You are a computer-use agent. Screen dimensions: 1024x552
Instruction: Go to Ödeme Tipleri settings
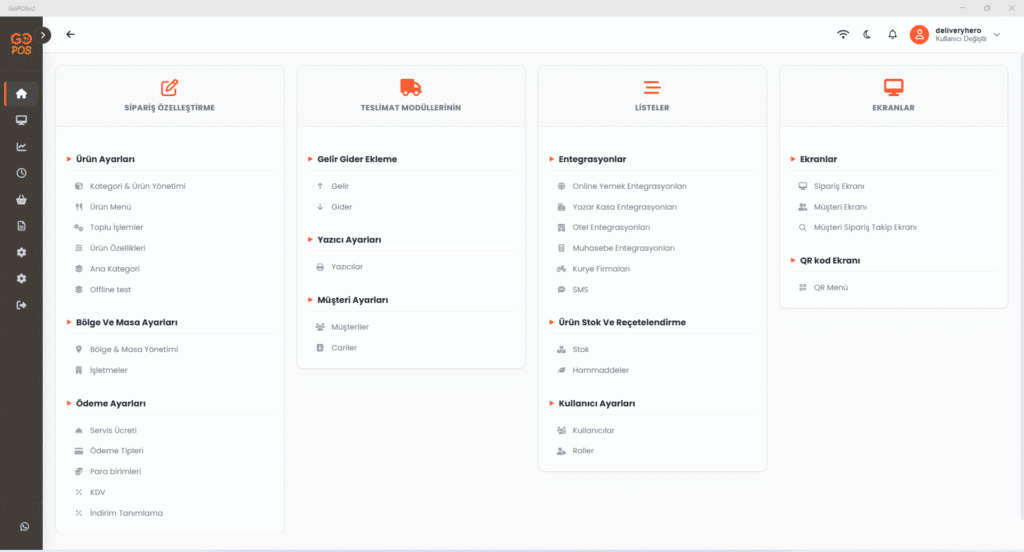coord(117,451)
